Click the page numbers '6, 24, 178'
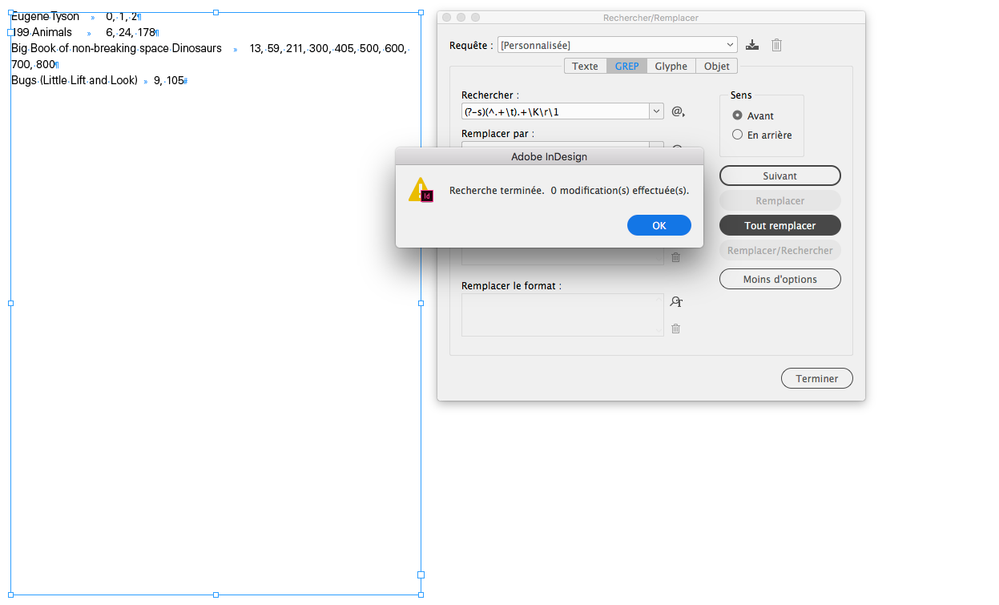This screenshot has width=999, height=605. tap(131, 32)
